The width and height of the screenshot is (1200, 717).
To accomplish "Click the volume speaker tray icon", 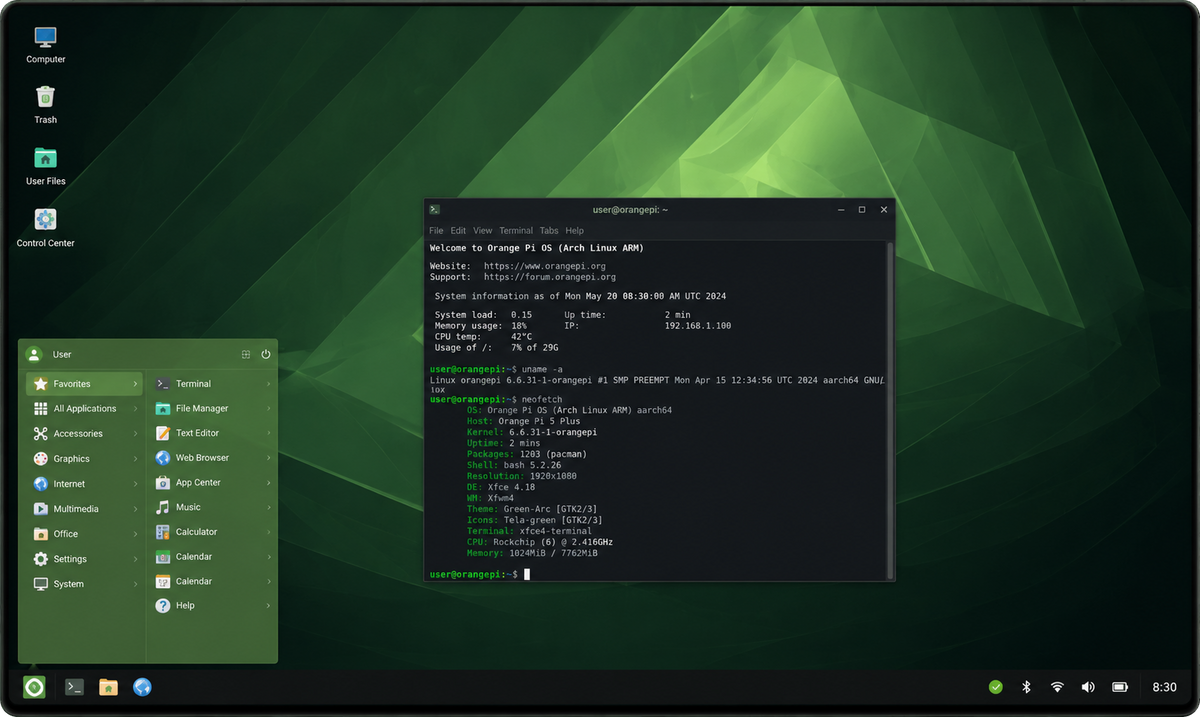I will tap(1088, 687).
